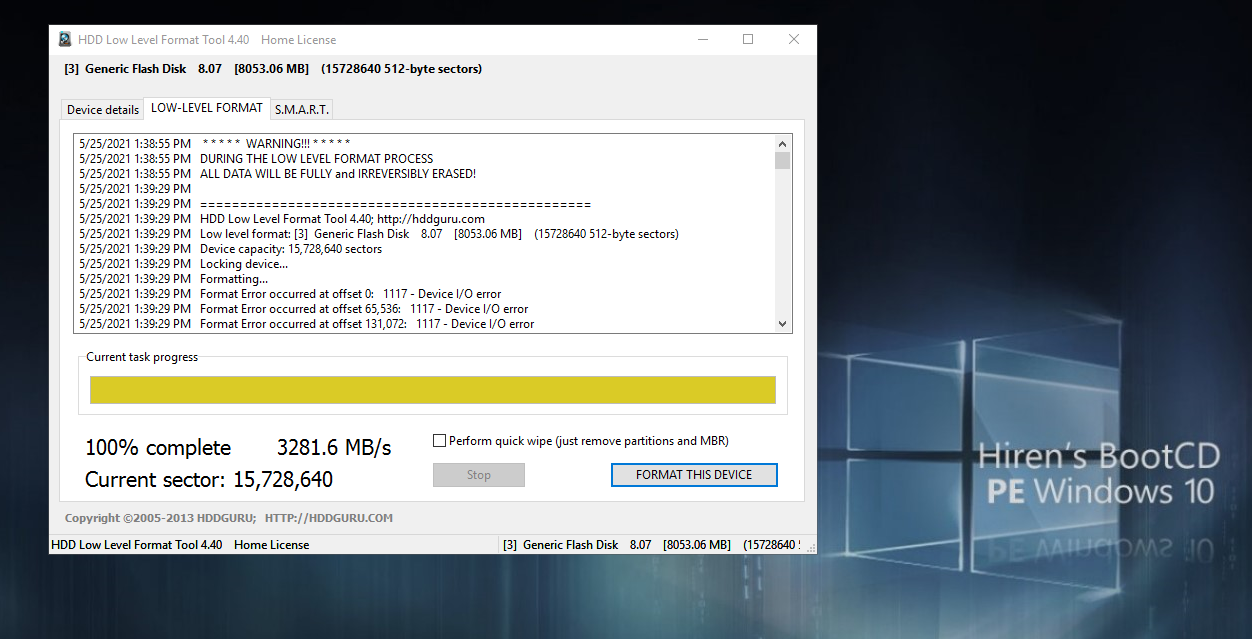This screenshot has width=1252, height=639.
Task: Select the WARNING!!! log line
Action: coord(215,144)
